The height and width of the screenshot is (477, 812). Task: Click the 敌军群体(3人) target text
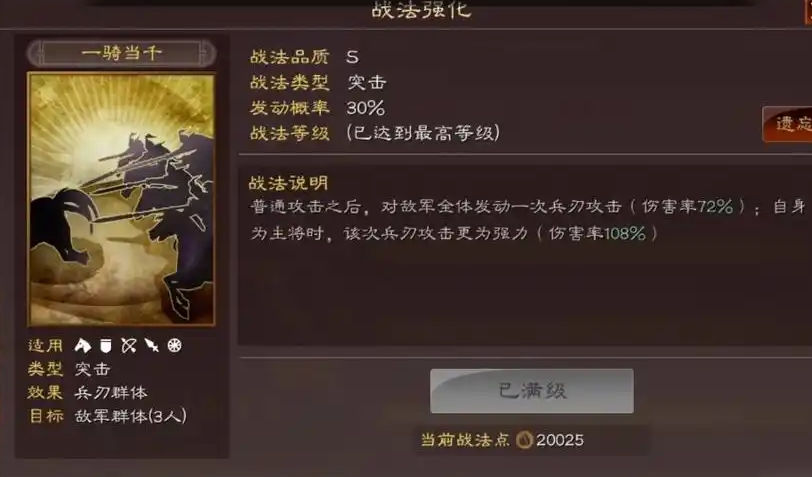pos(130,416)
